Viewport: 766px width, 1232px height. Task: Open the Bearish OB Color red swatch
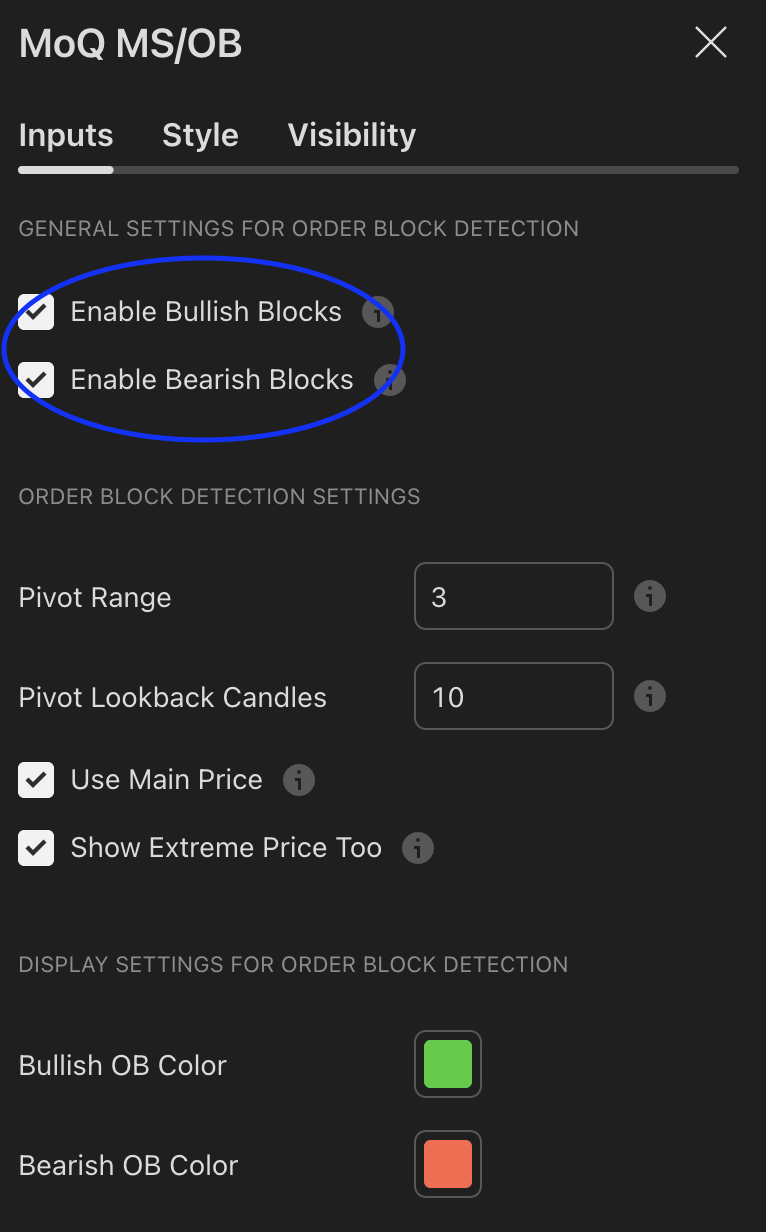click(x=448, y=1164)
